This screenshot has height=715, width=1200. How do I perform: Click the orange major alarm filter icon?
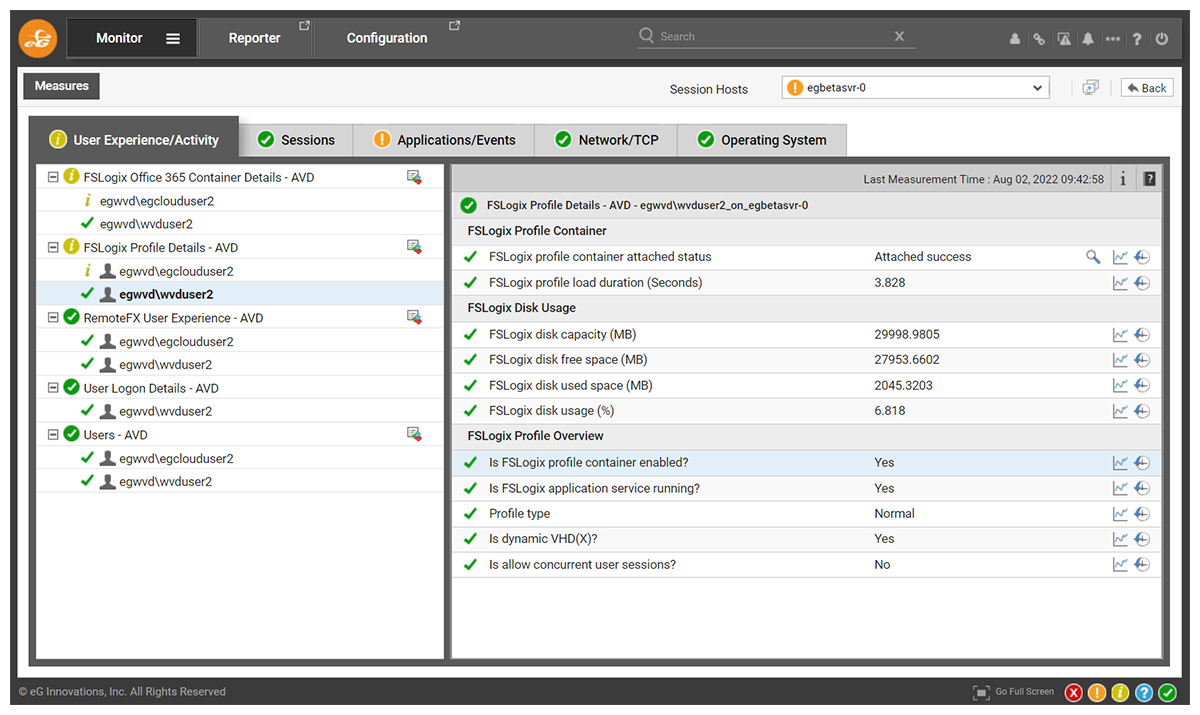(x=1097, y=693)
